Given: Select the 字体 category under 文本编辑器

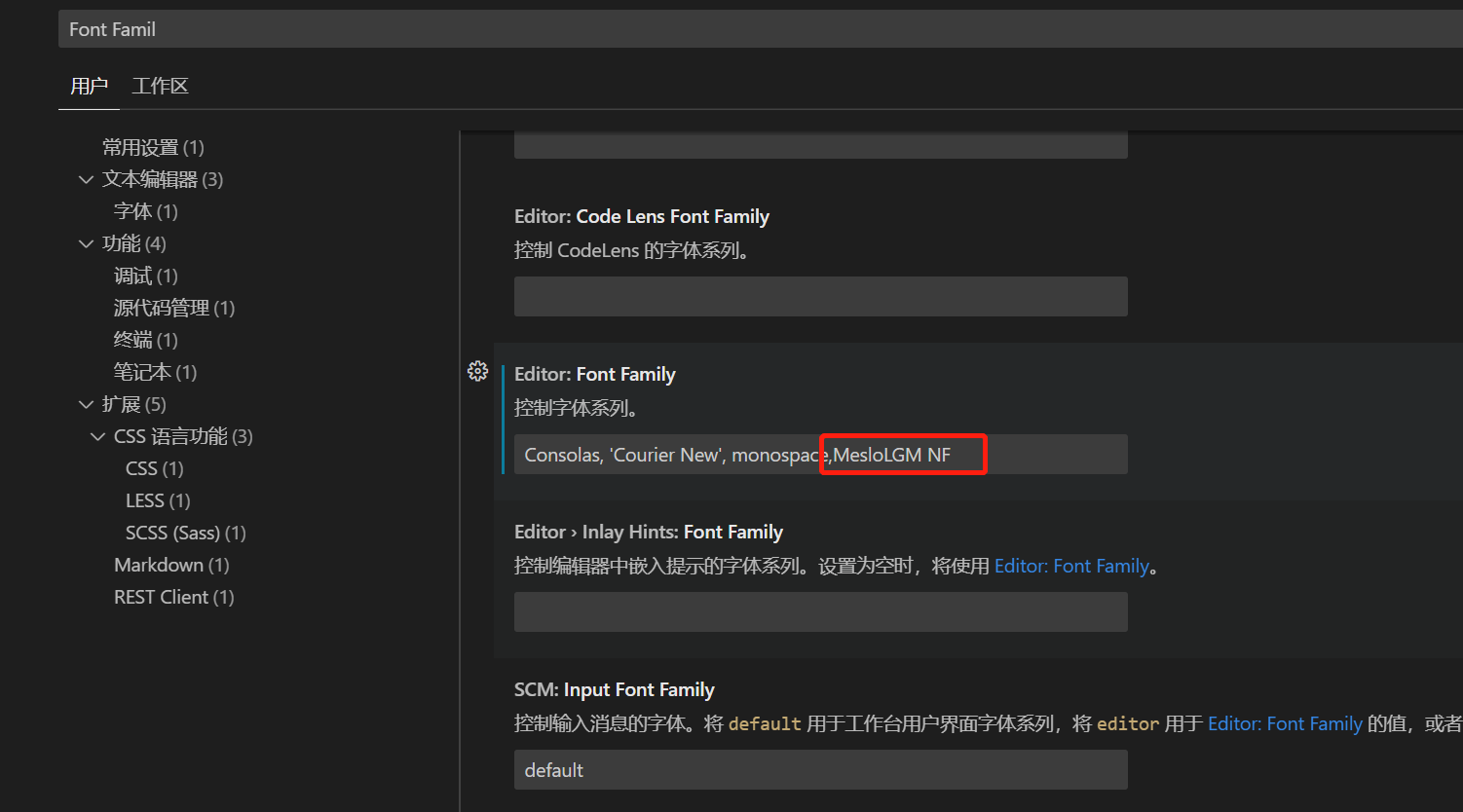Looking at the screenshot, I should 144,210.
